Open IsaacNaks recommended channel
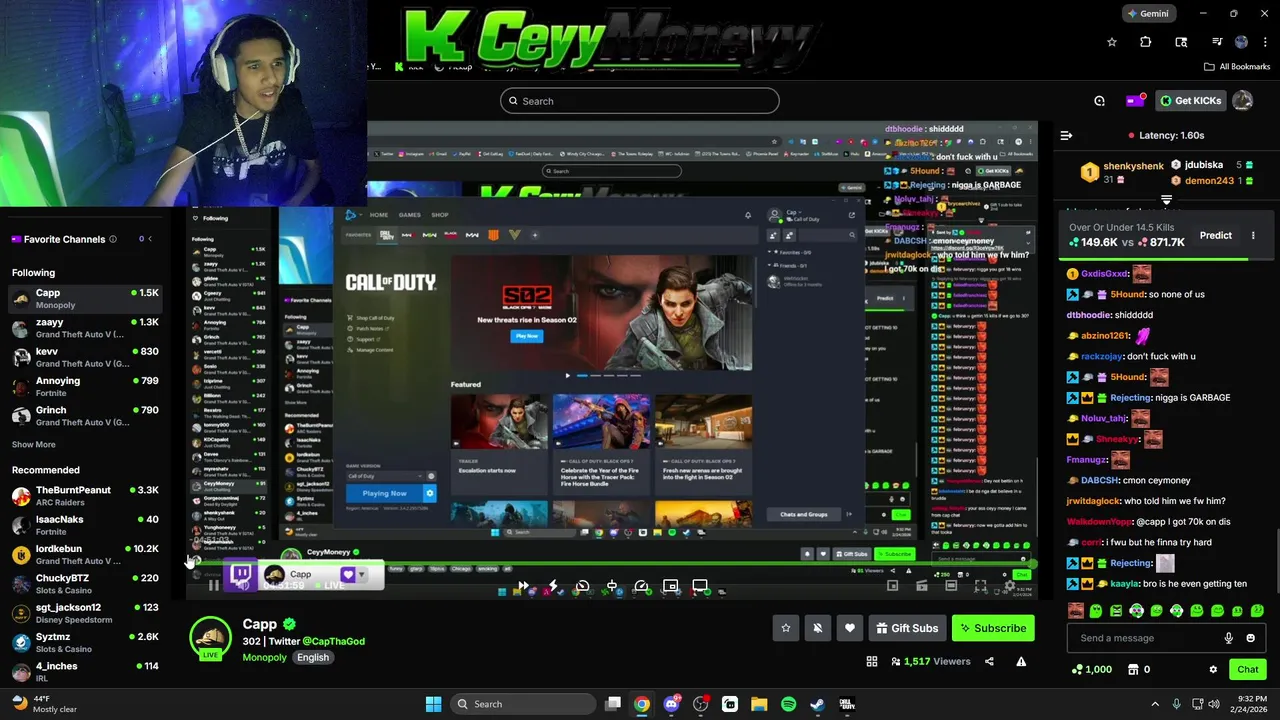 point(85,525)
